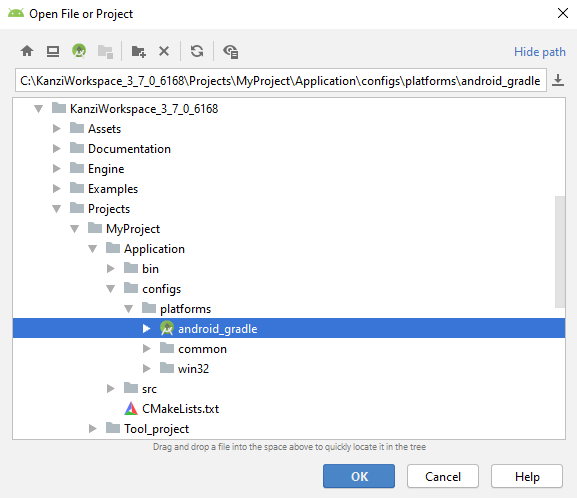This screenshot has width=577, height=498.
Task: Click the win32 folder icon
Action: tap(167, 367)
